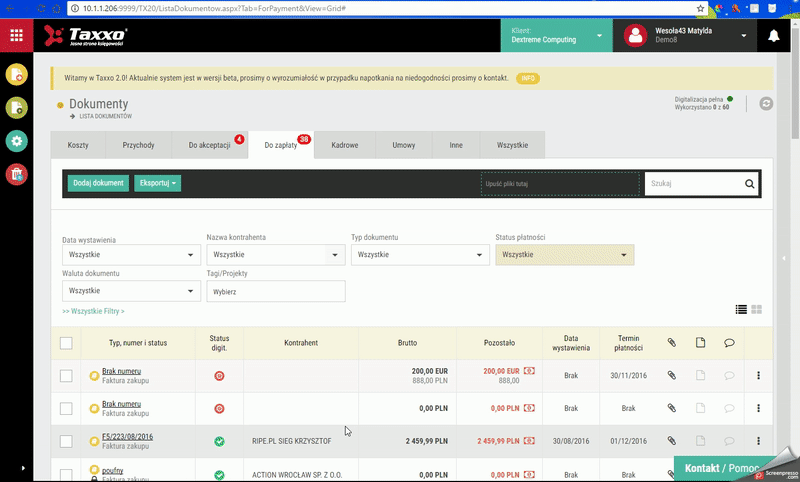Screen dimensions: 800x482
Task: Click attachment paperclip for FS/223/08/2016 row
Action: 671,441
